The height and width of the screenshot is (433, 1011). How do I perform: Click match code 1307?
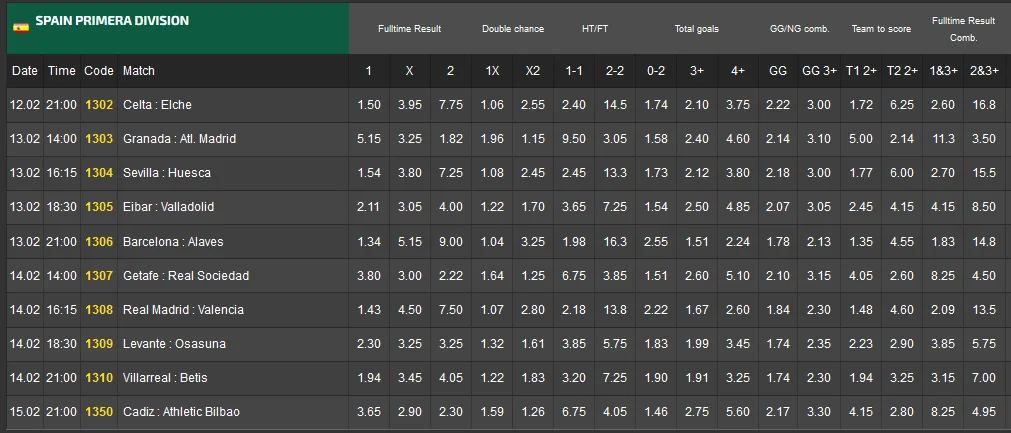[x=99, y=275]
